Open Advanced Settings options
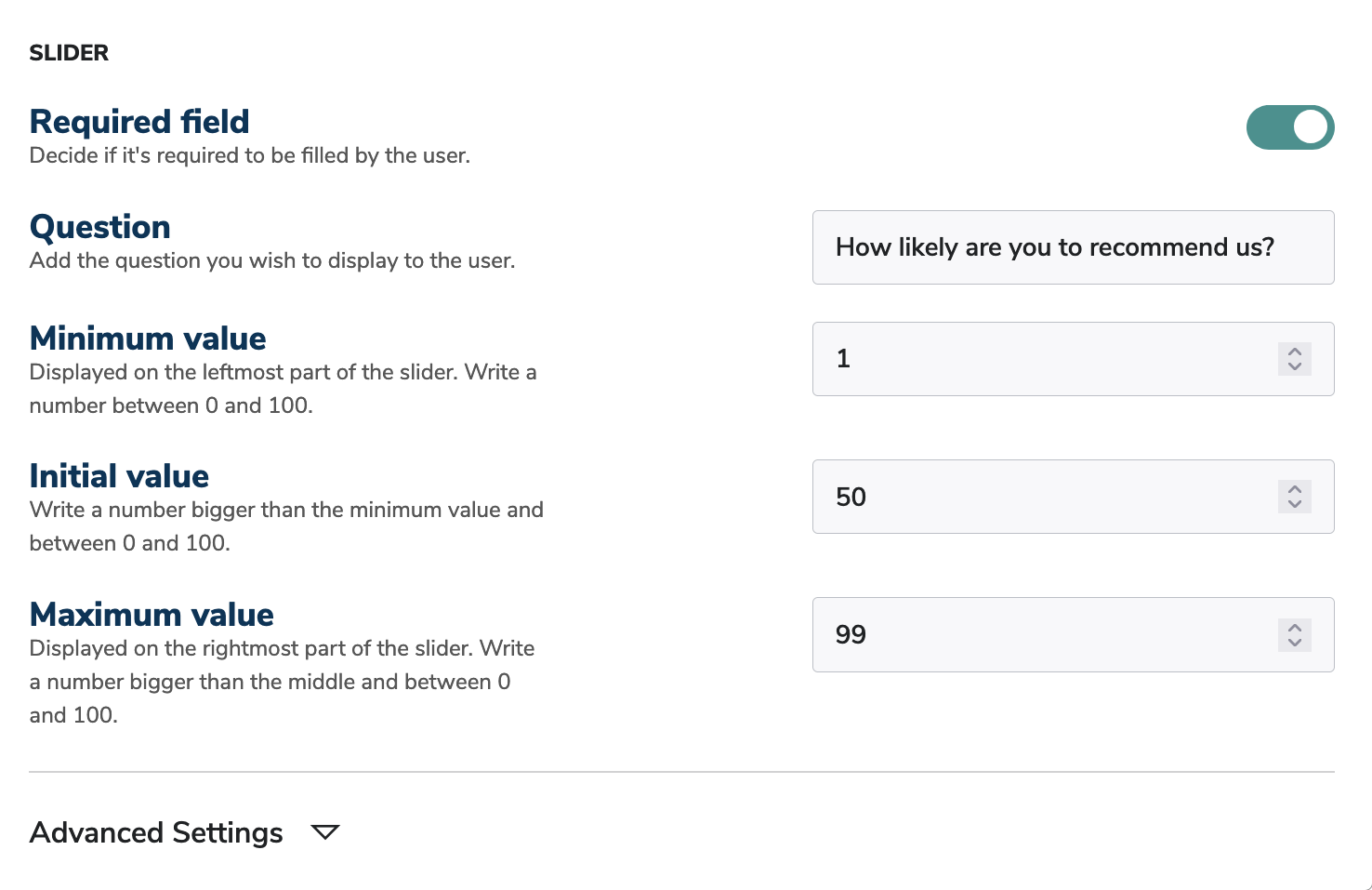Viewport: 1372px width, 890px height. point(156,832)
